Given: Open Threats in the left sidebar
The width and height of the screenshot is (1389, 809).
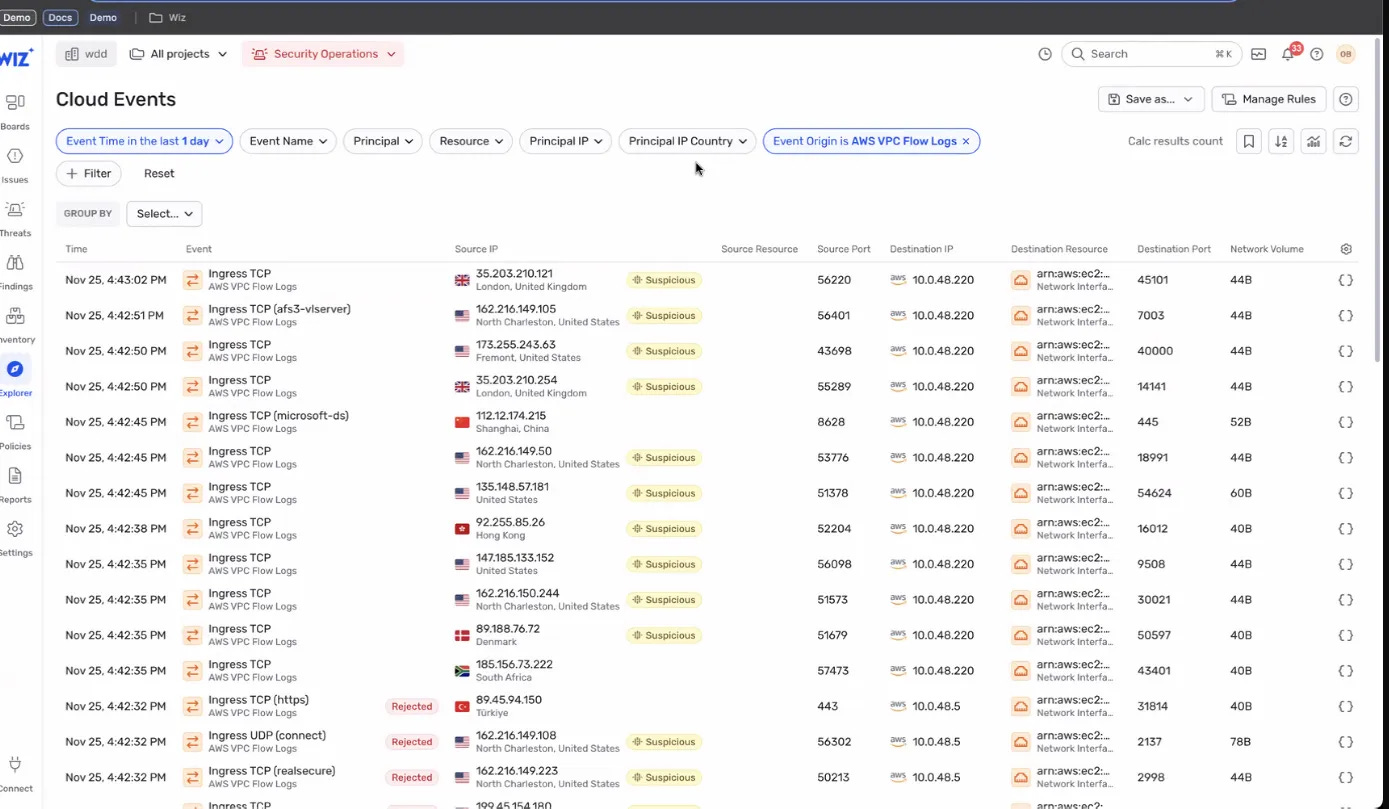Looking at the screenshot, I should tap(15, 218).
